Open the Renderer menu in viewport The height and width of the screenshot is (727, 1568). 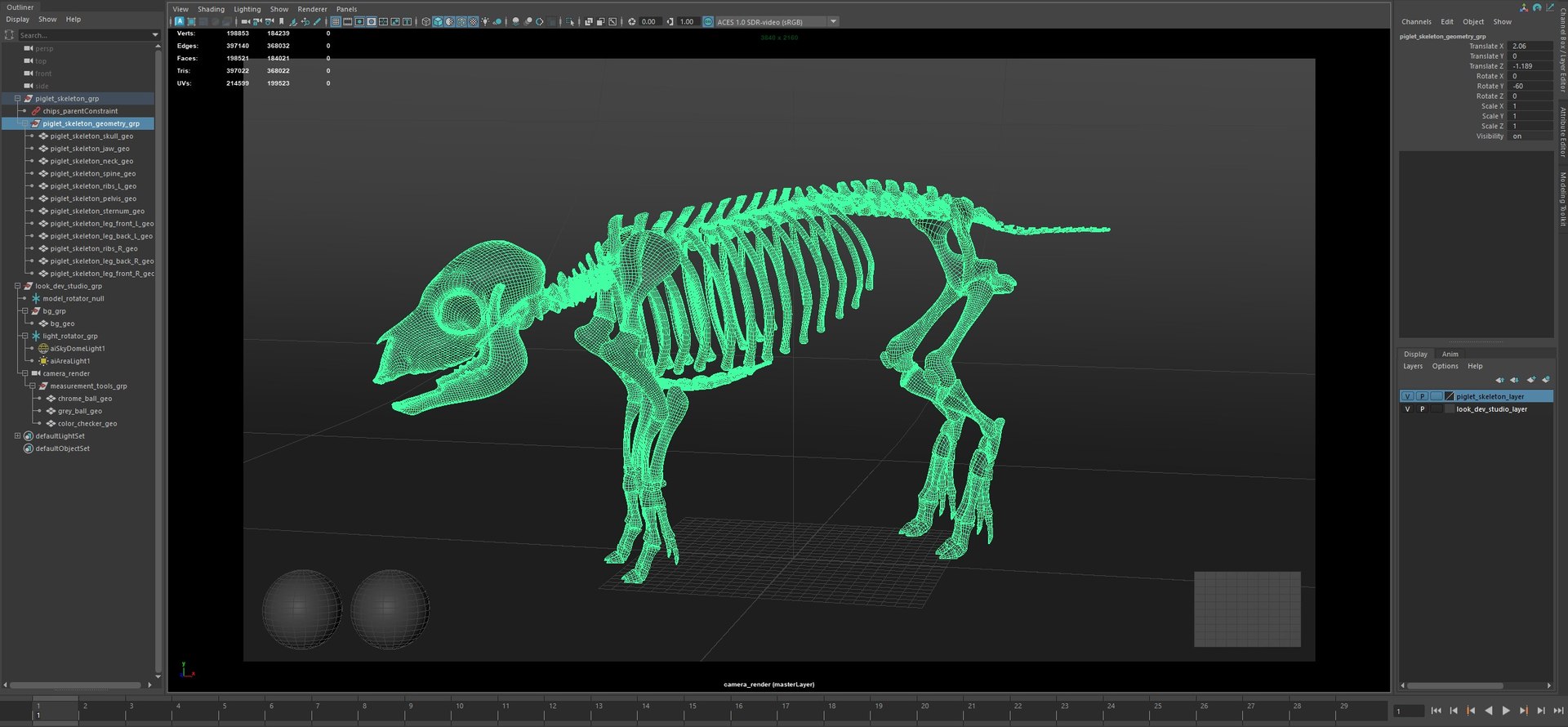[312, 9]
